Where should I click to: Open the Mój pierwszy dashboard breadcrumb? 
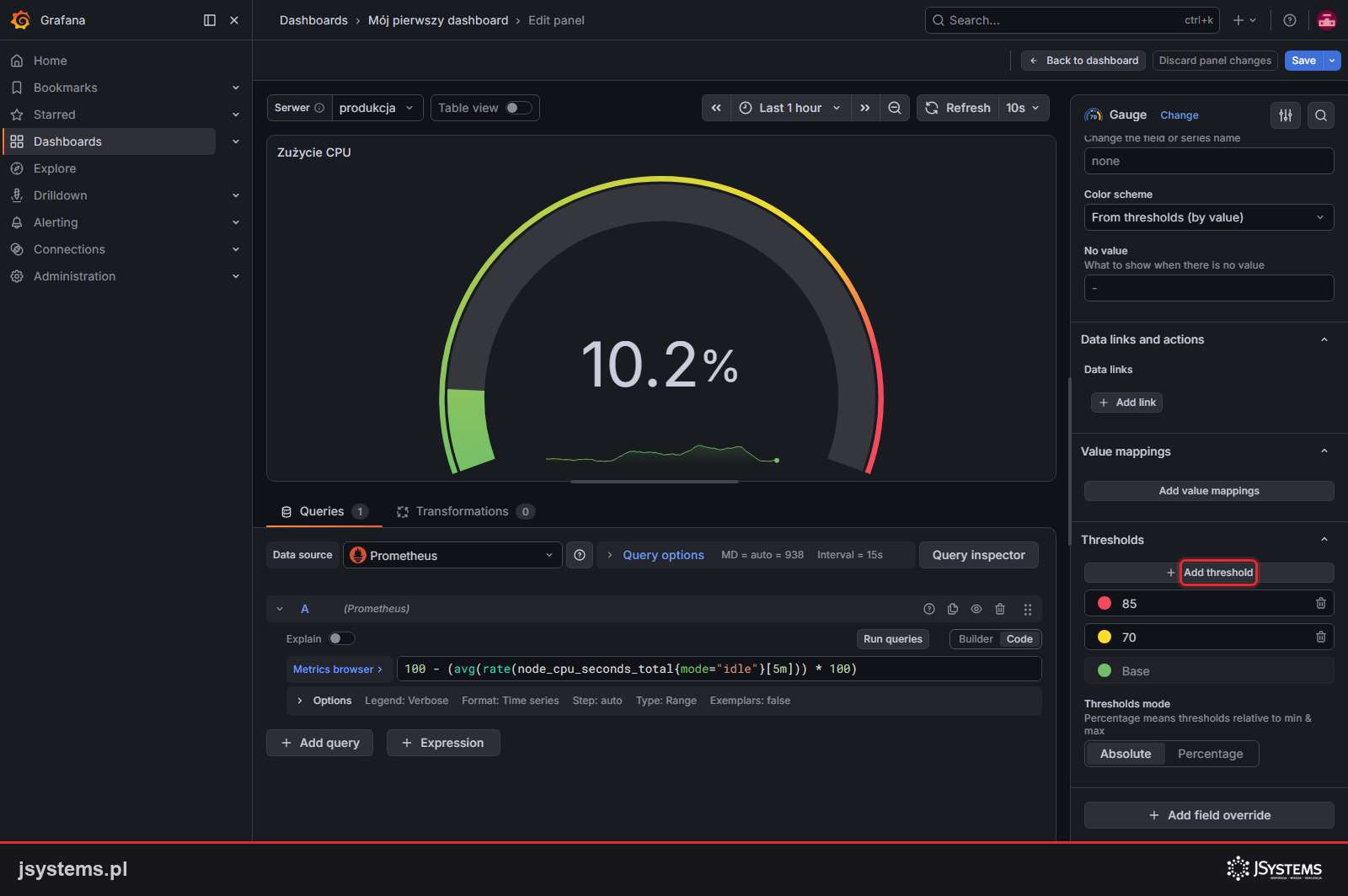coord(438,20)
